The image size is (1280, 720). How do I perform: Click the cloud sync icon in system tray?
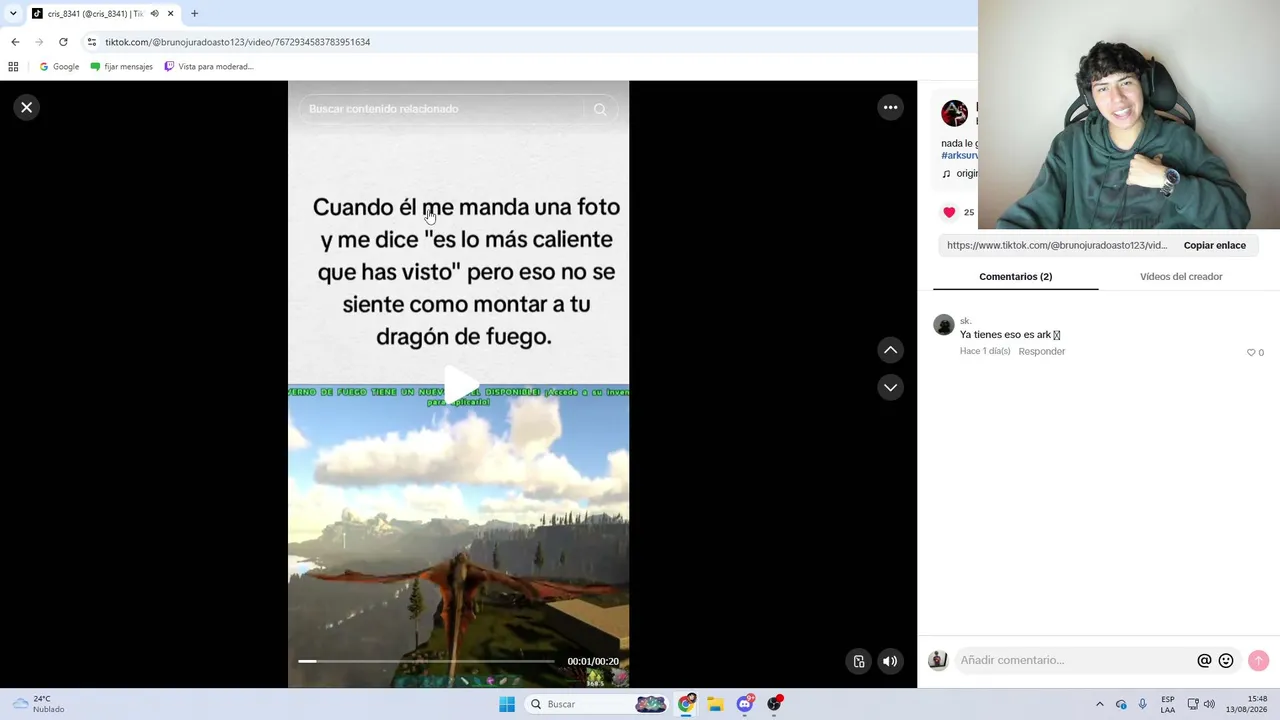pos(1121,704)
